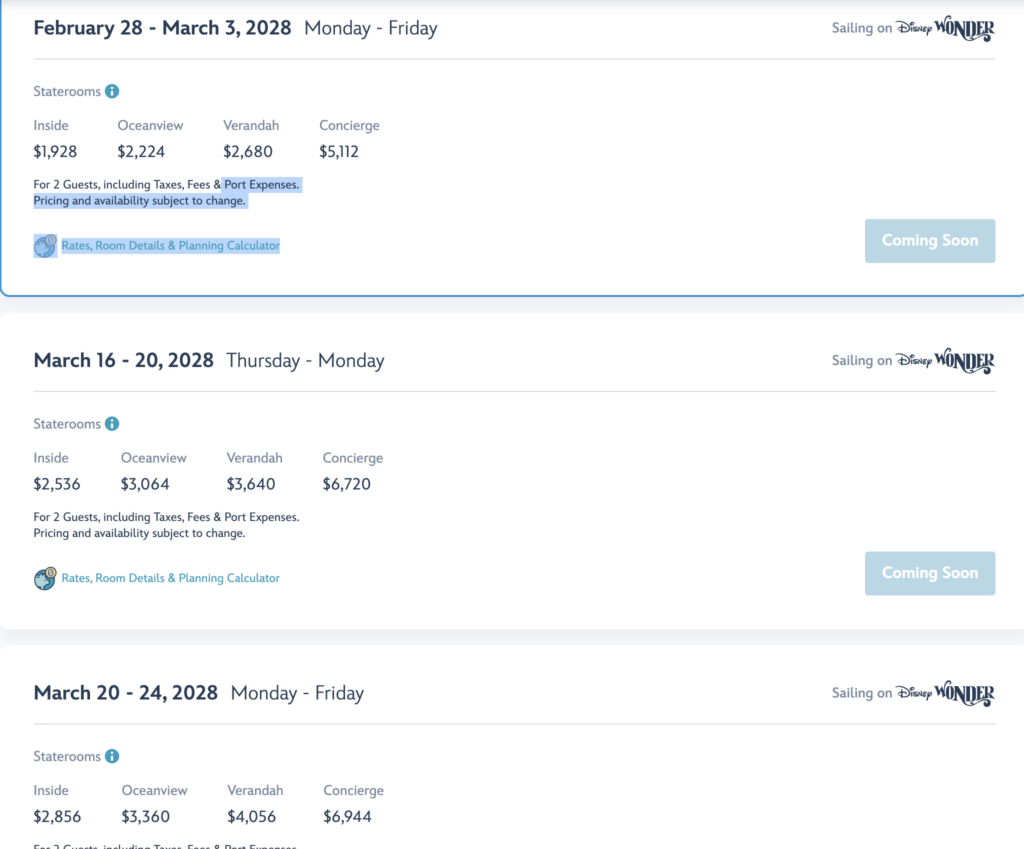Click globe calculator icon in March 16 card
The width and height of the screenshot is (1024, 849).
point(45,579)
